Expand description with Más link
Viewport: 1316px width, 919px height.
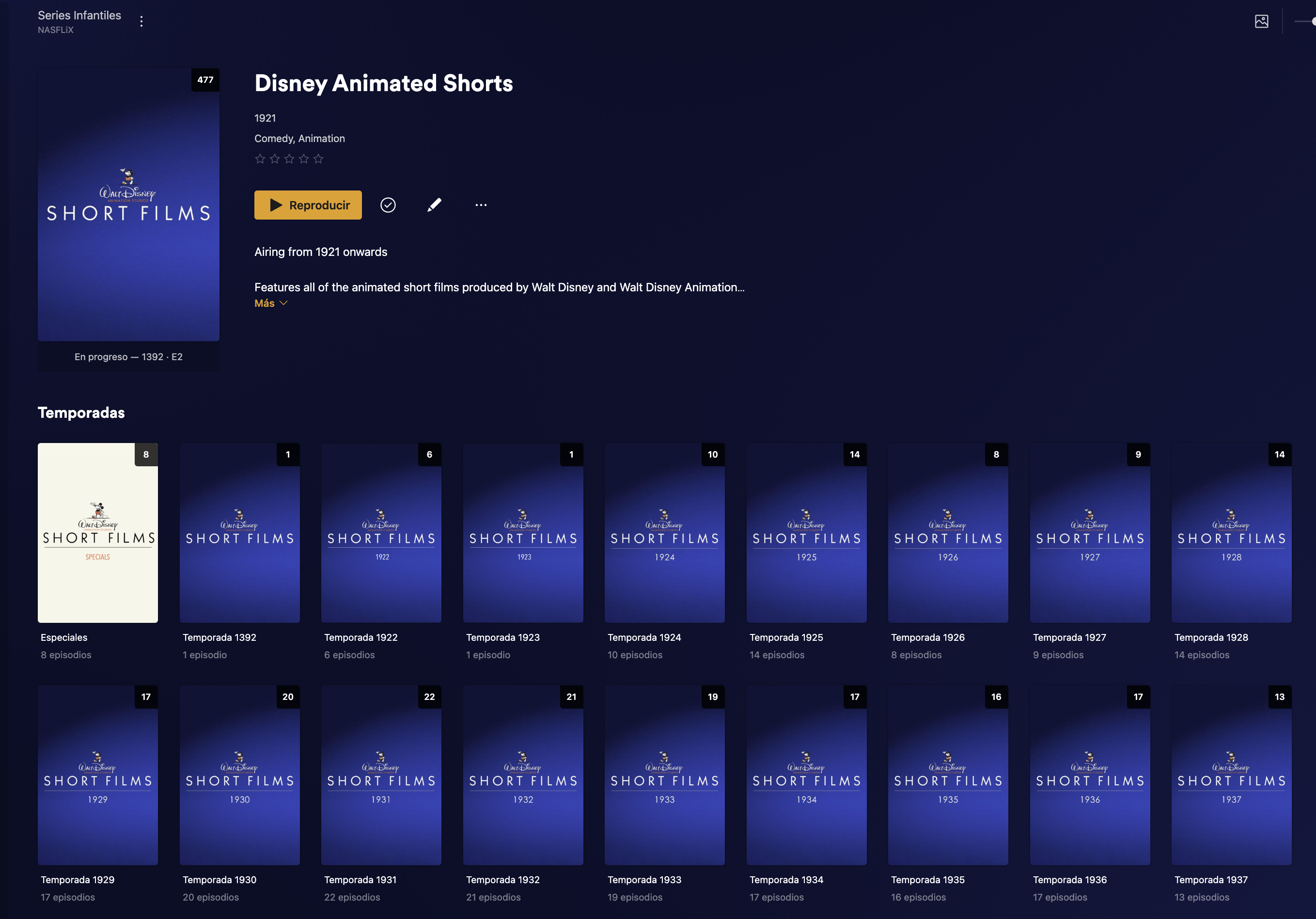264,303
